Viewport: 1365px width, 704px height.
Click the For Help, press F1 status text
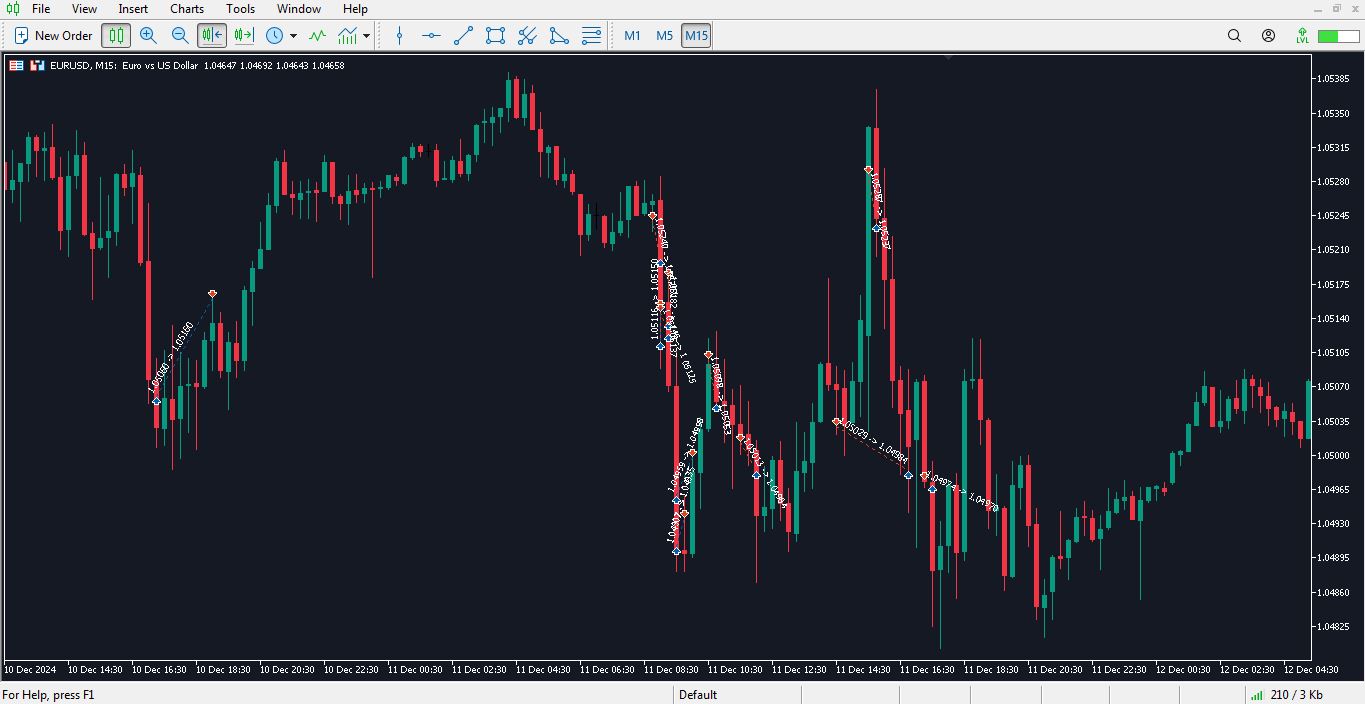click(x=48, y=694)
